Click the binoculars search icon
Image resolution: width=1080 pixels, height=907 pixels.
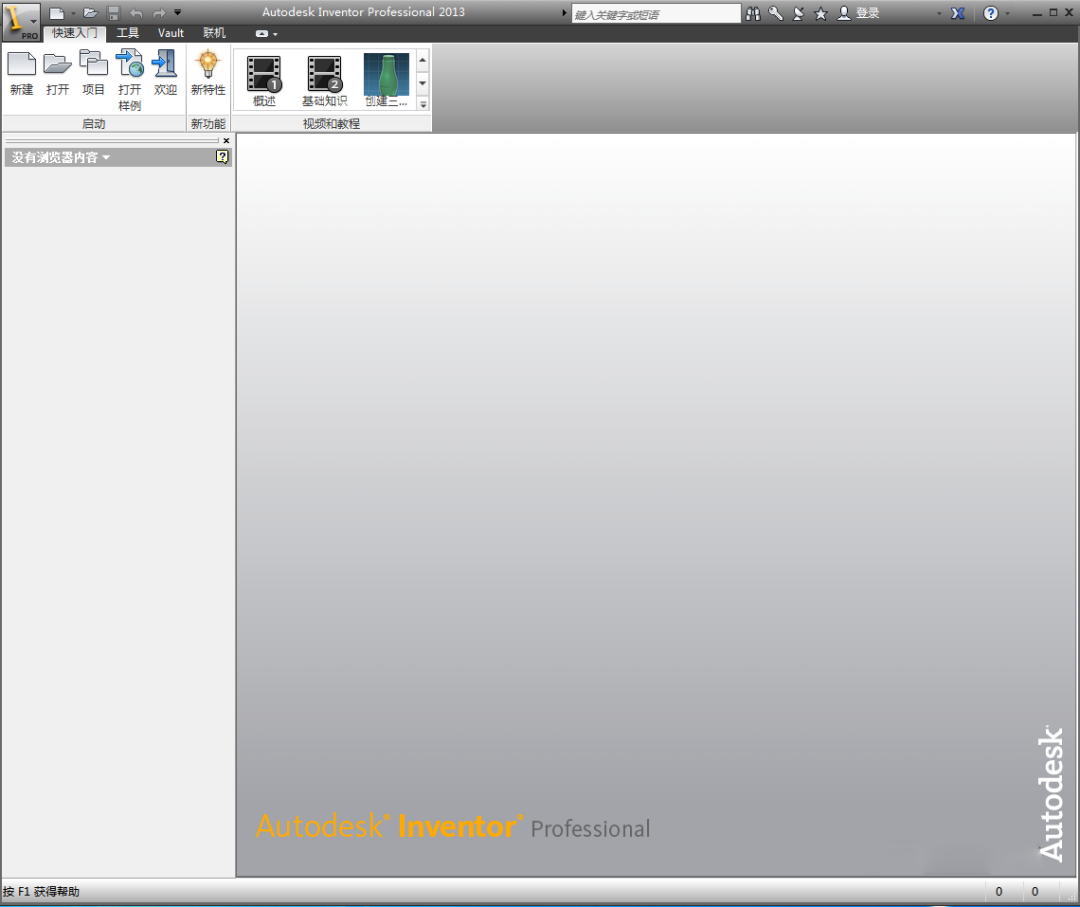(x=754, y=13)
